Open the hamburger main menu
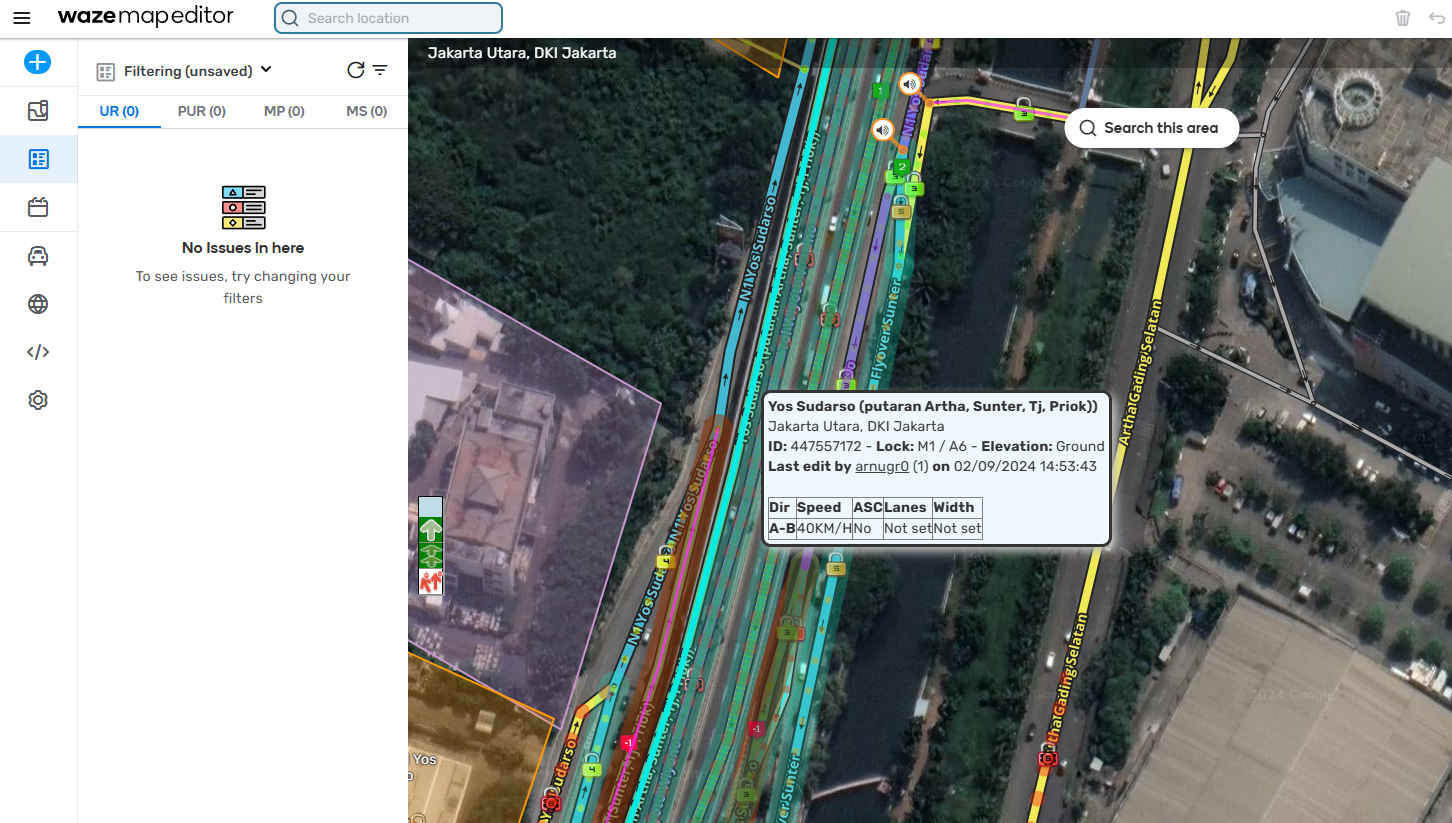The width and height of the screenshot is (1452, 823). pyautogui.click(x=21, y=18)
